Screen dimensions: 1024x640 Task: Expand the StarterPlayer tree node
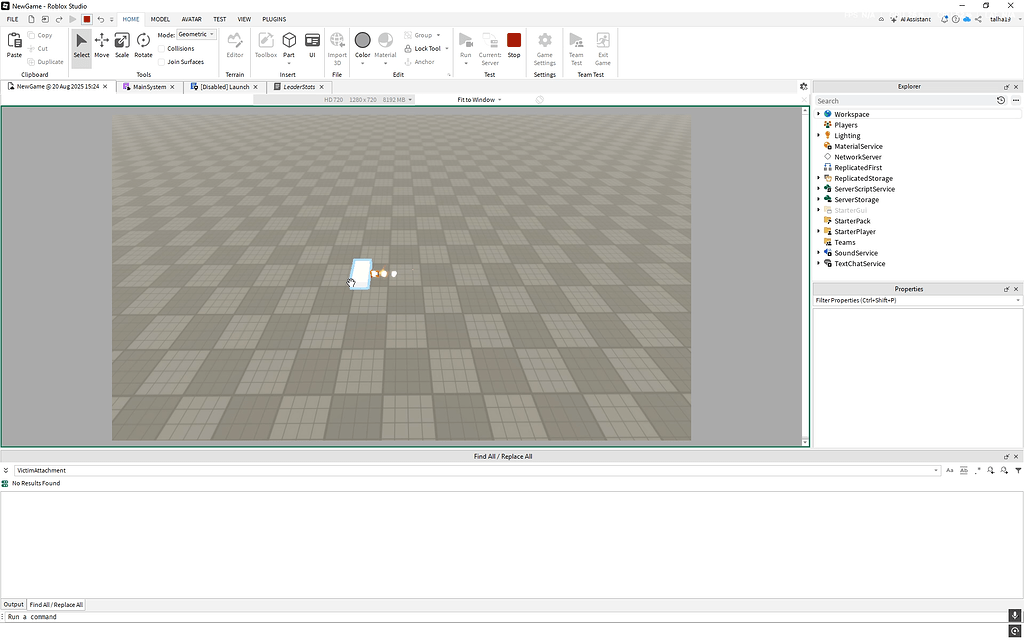pos(819,232)
